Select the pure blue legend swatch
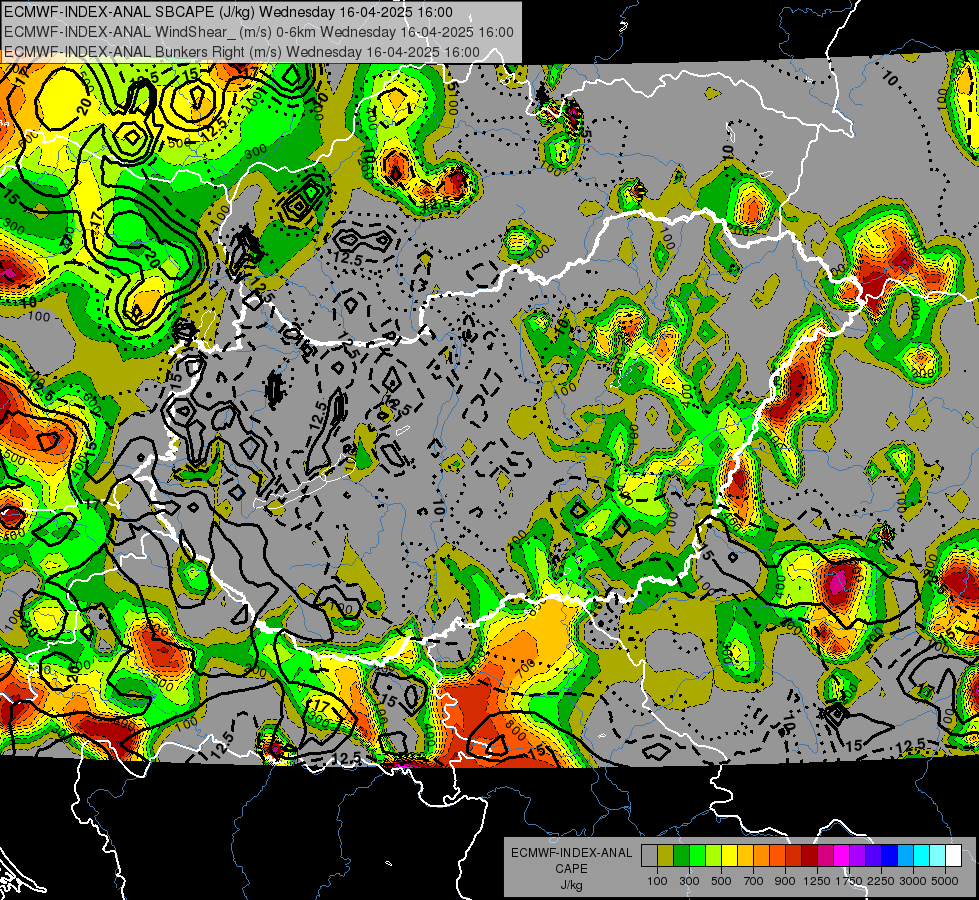This screenshot has width=979, height=900. (890, 856)
